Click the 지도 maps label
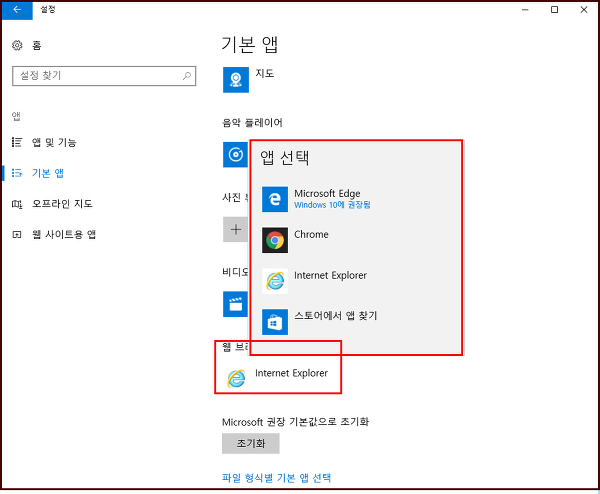 coord(265,73)
